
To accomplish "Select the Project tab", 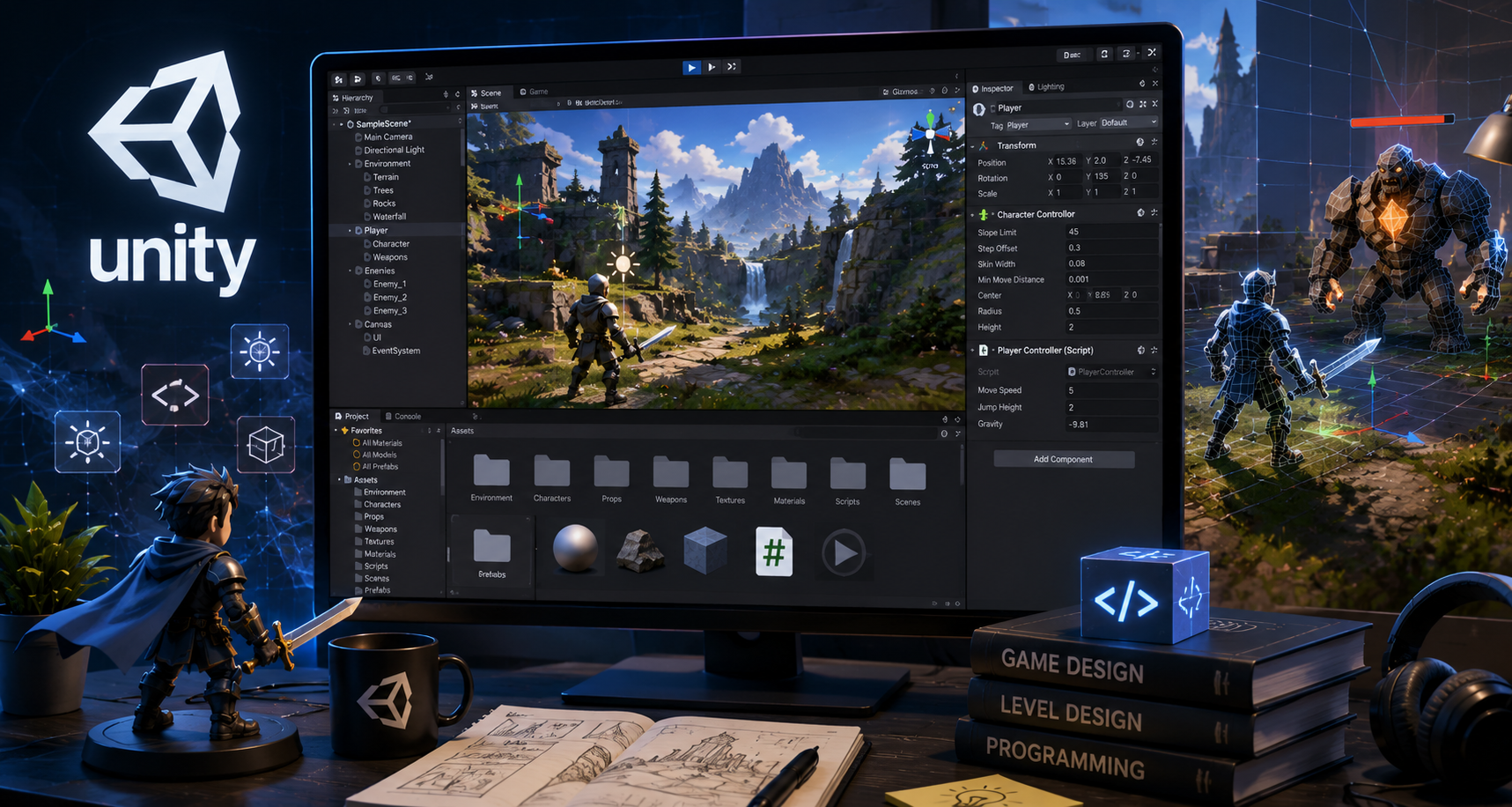I will click(x=352, y=416).
